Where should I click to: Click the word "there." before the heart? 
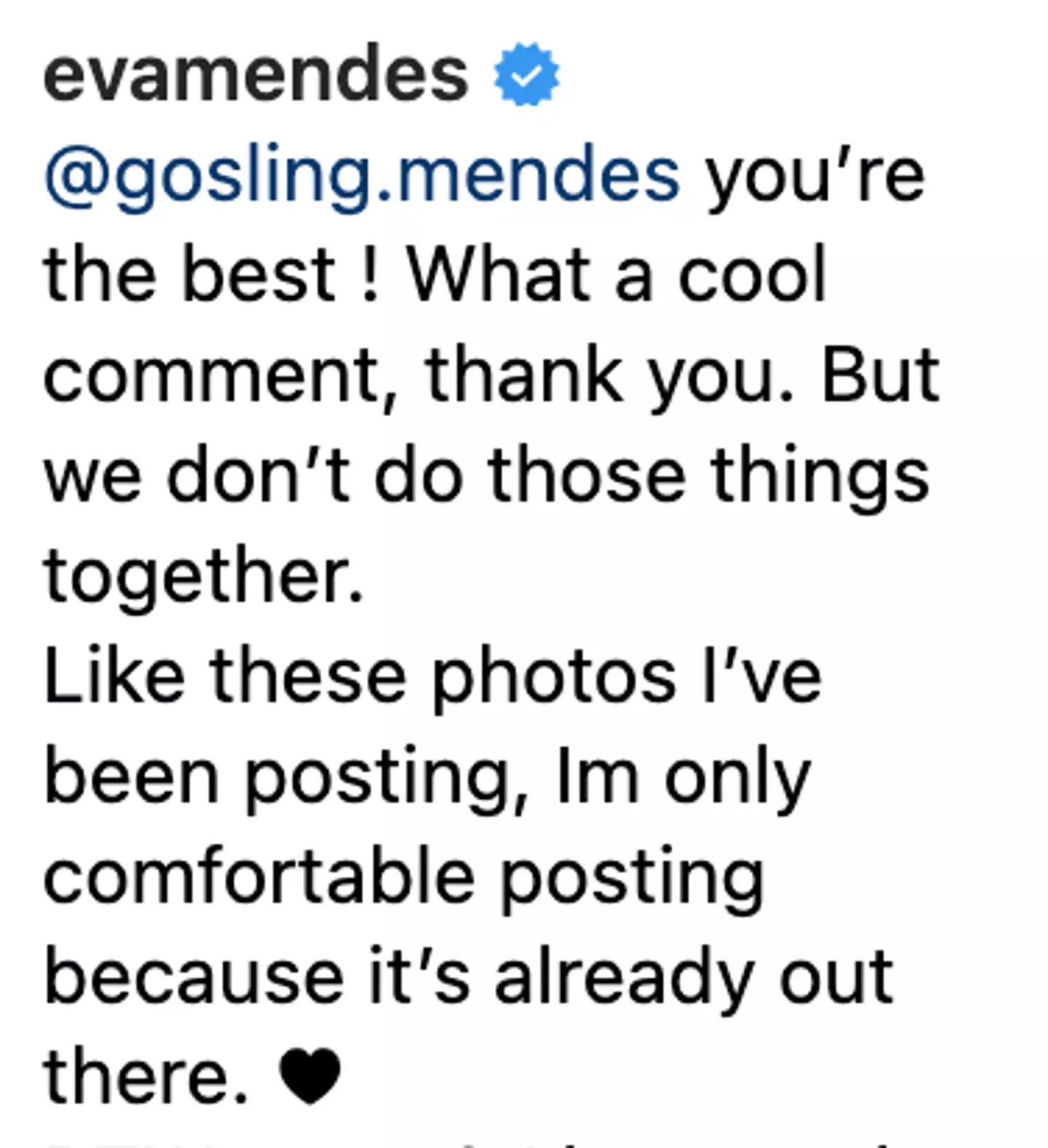[146, 1077]
